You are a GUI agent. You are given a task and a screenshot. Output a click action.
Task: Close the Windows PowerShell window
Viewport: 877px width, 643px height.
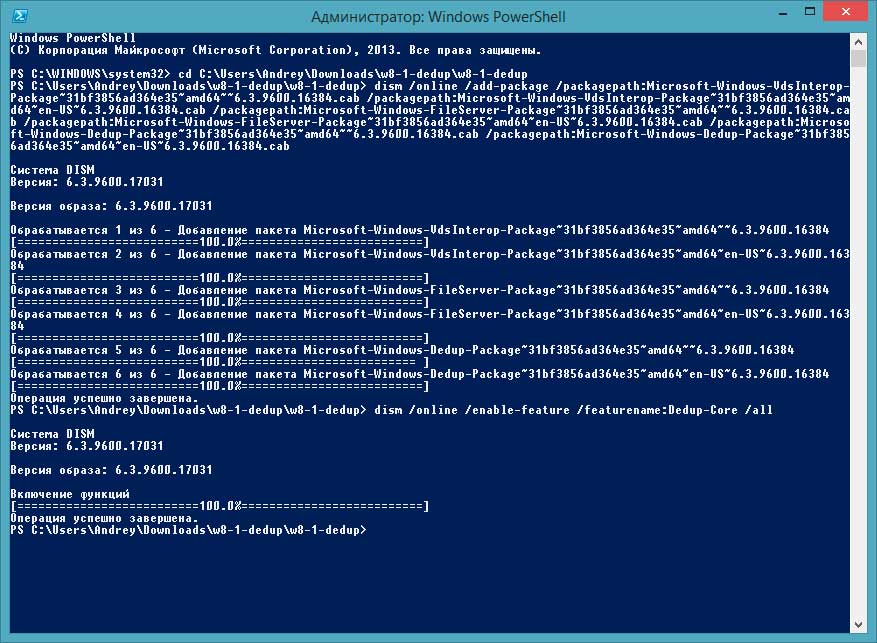pyautogui.click(x=845, y=17)
